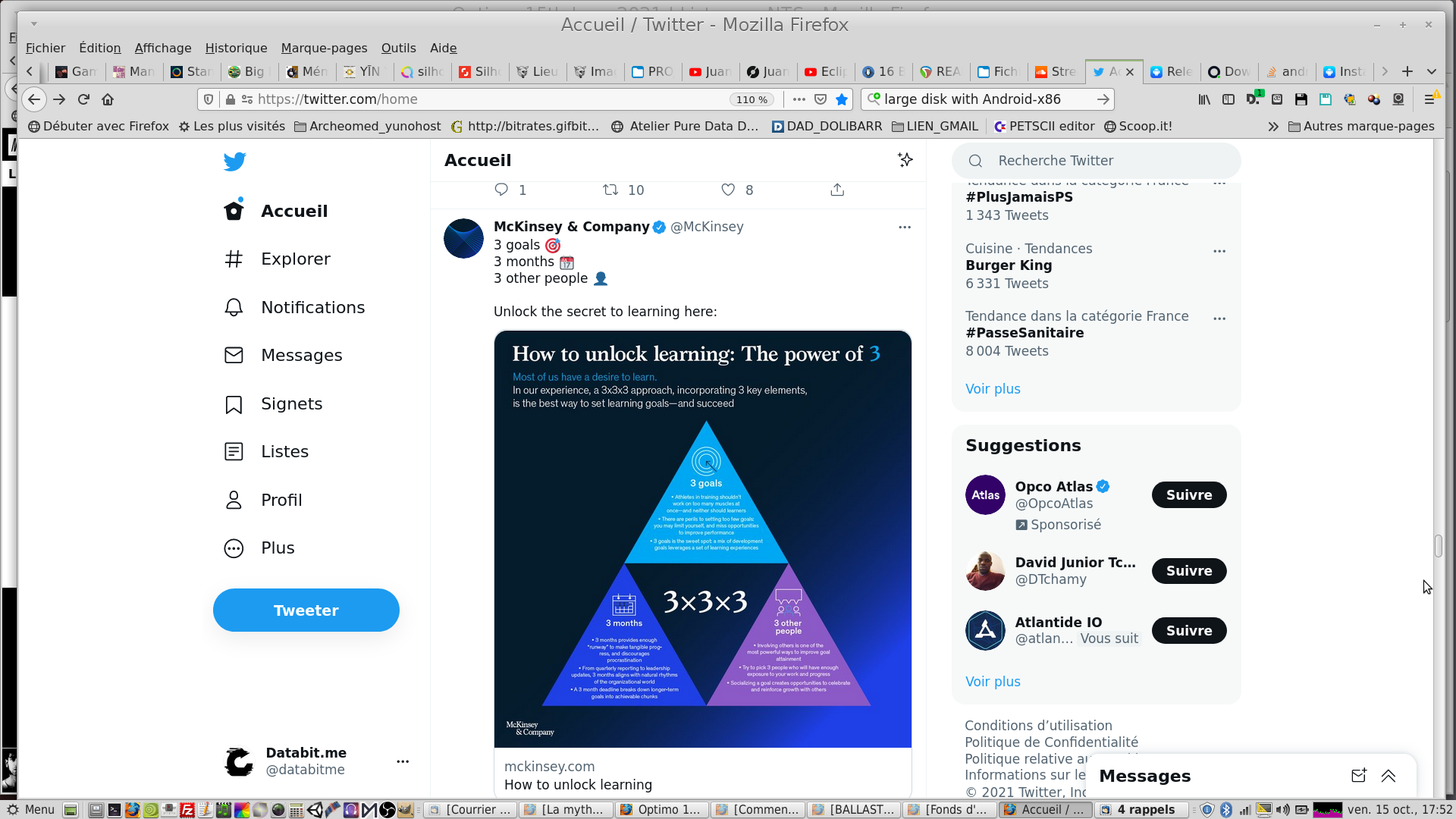Click Voir plus under Suggestions
The height and width of the screenshot is (819, 1456).
993,681
